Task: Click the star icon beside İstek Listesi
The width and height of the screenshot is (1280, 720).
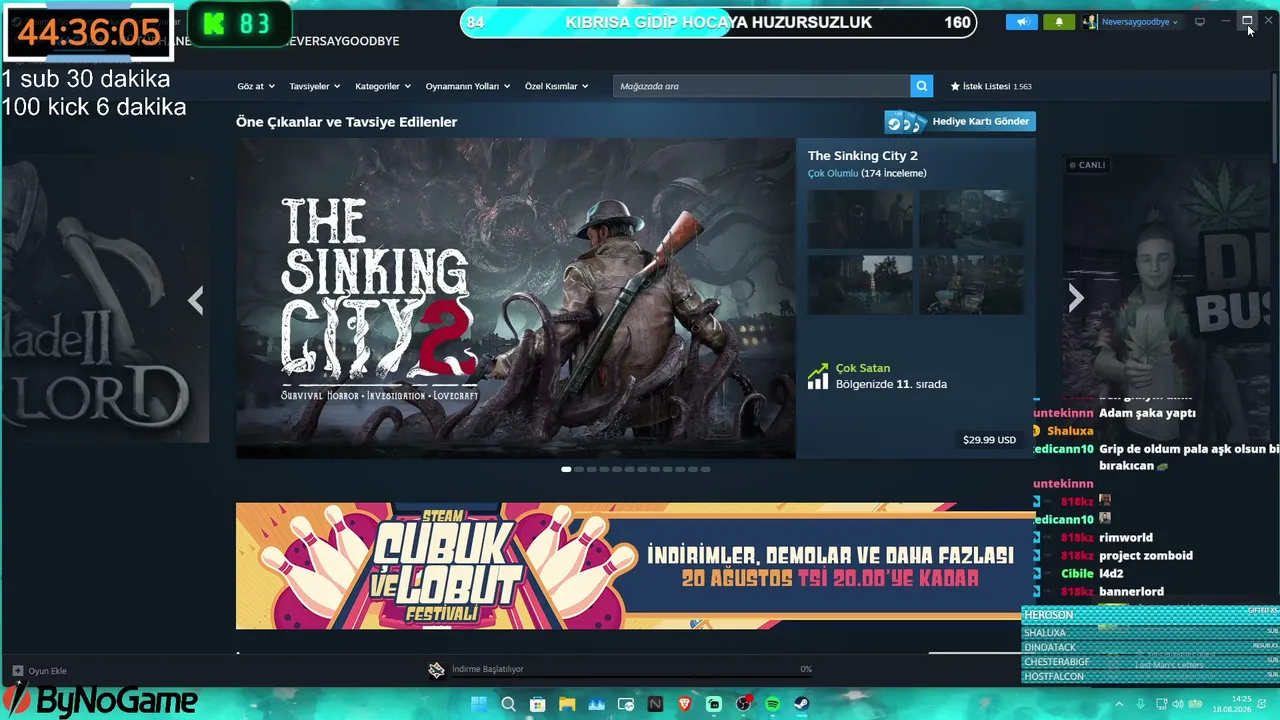Action: [955, 86]
